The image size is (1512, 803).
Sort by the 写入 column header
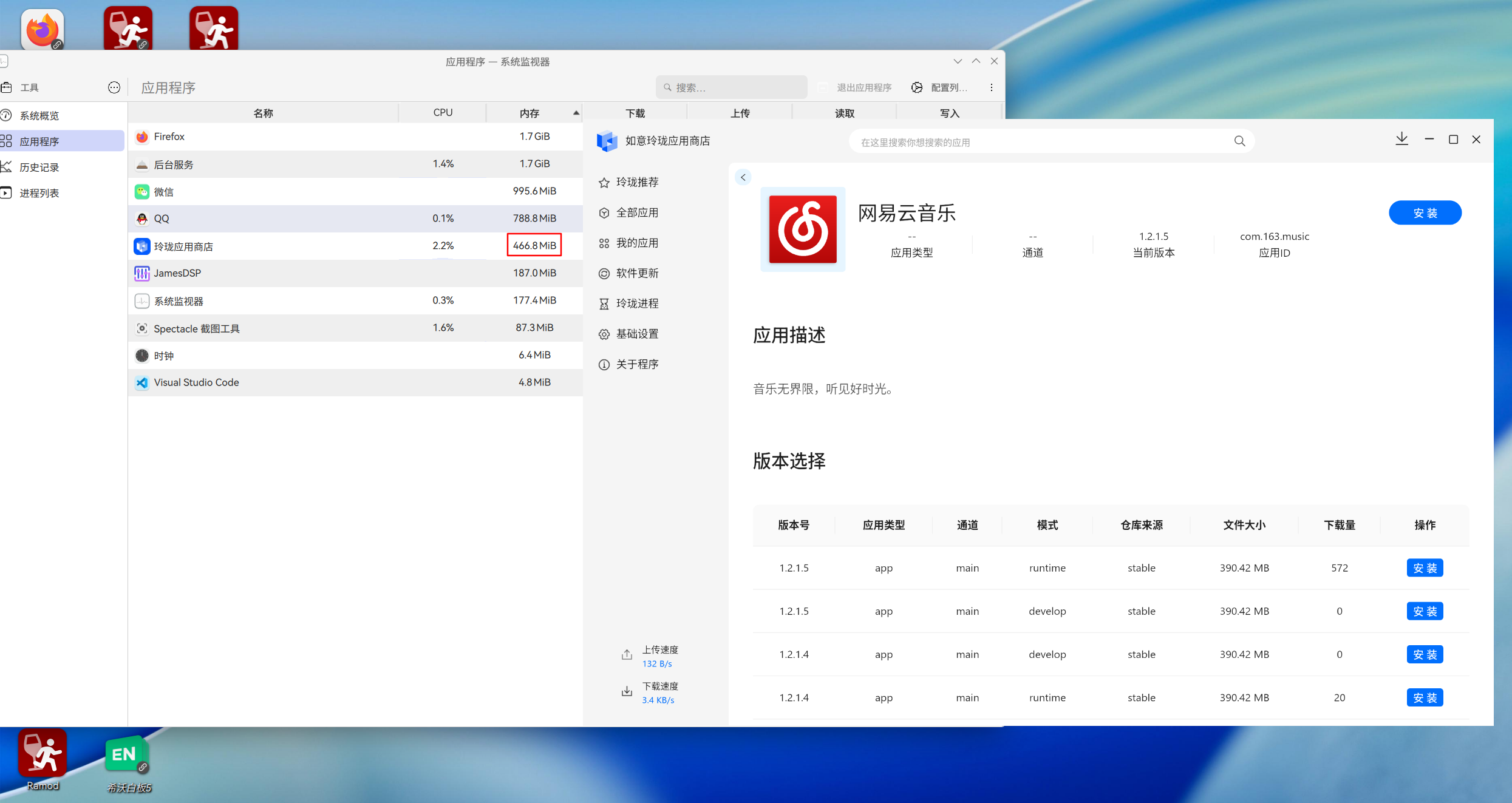coord(949,113)
